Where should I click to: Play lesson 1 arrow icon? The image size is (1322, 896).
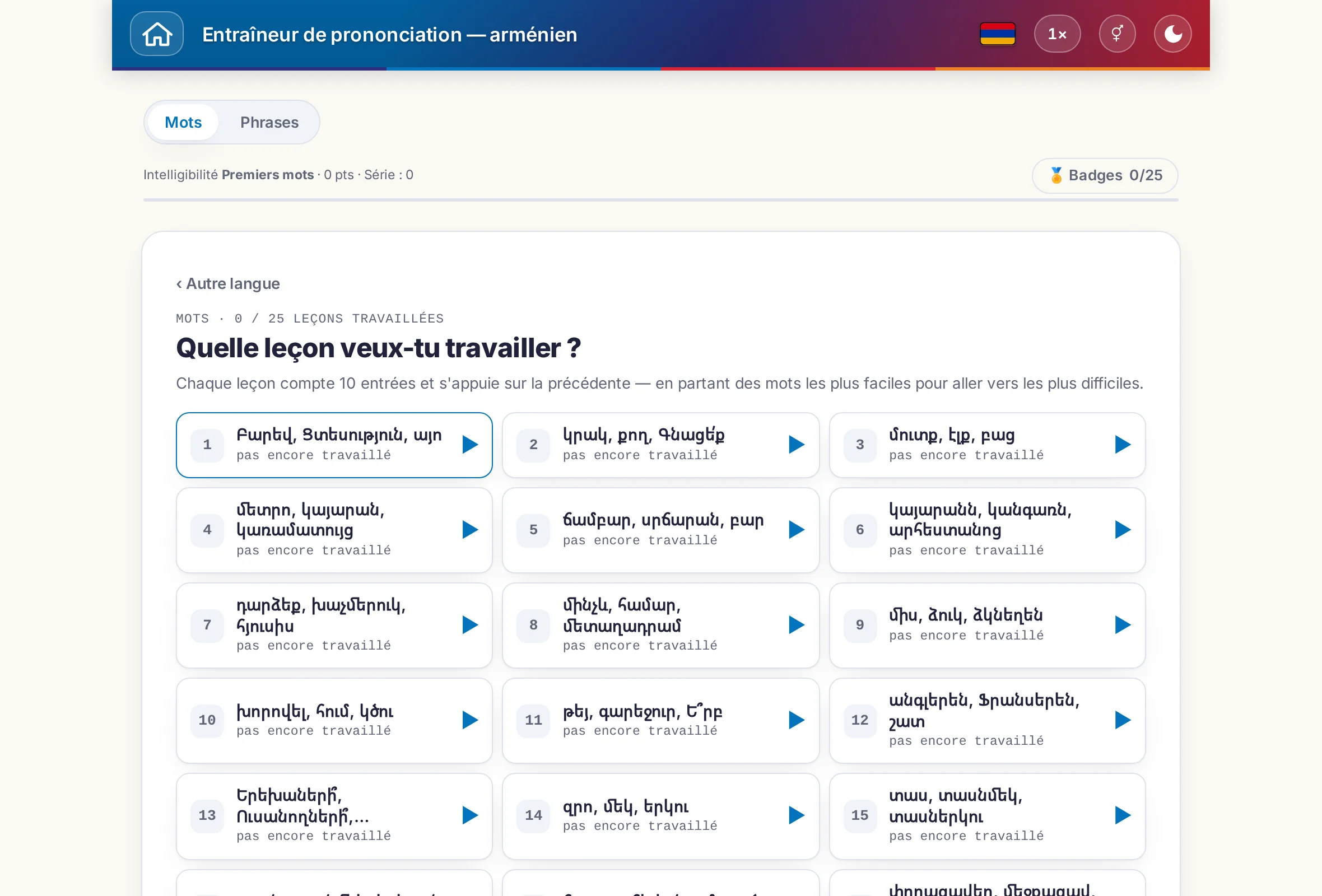[470, 445]
